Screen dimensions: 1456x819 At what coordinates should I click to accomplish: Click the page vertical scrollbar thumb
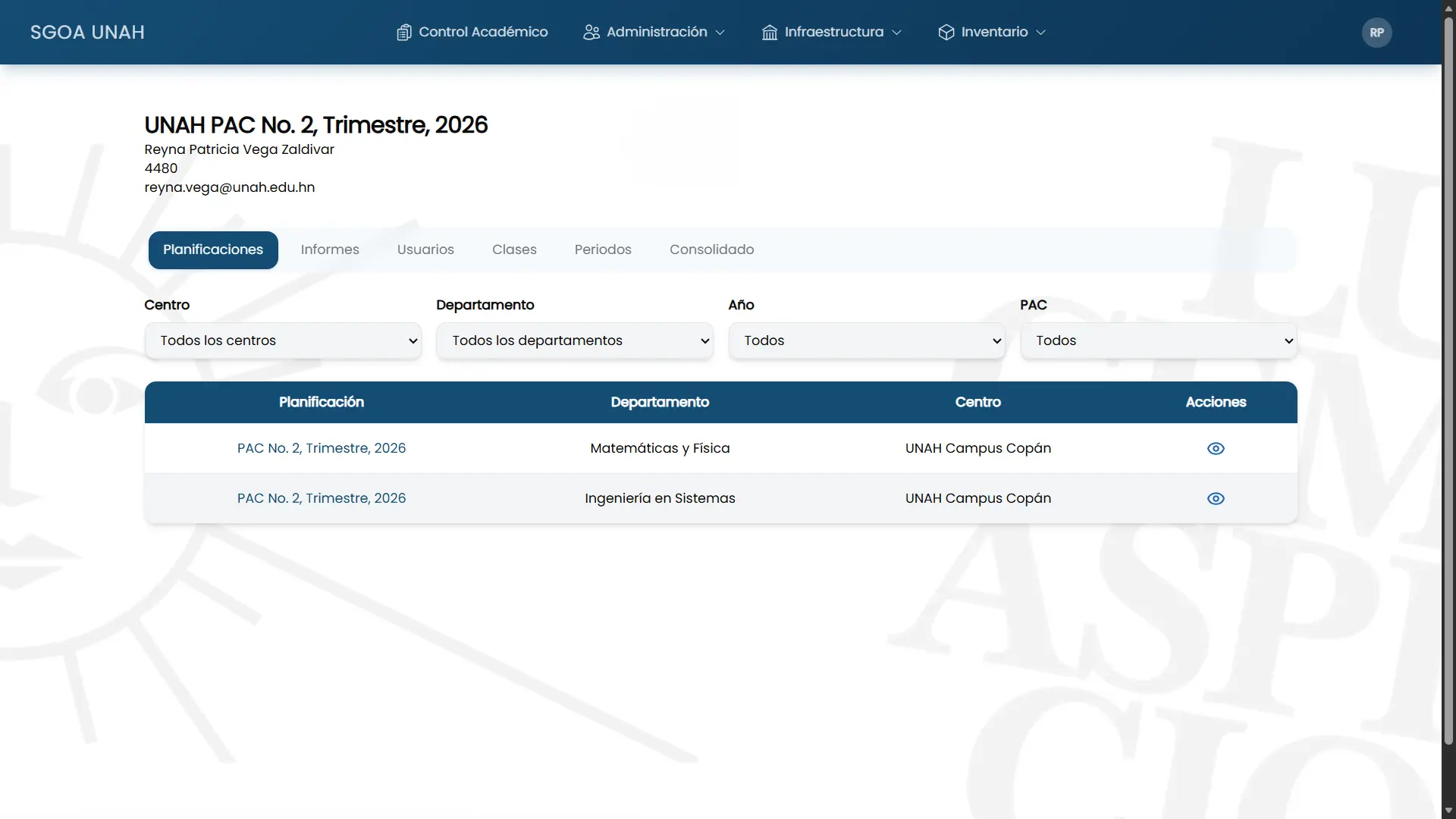click(1448, 379)
